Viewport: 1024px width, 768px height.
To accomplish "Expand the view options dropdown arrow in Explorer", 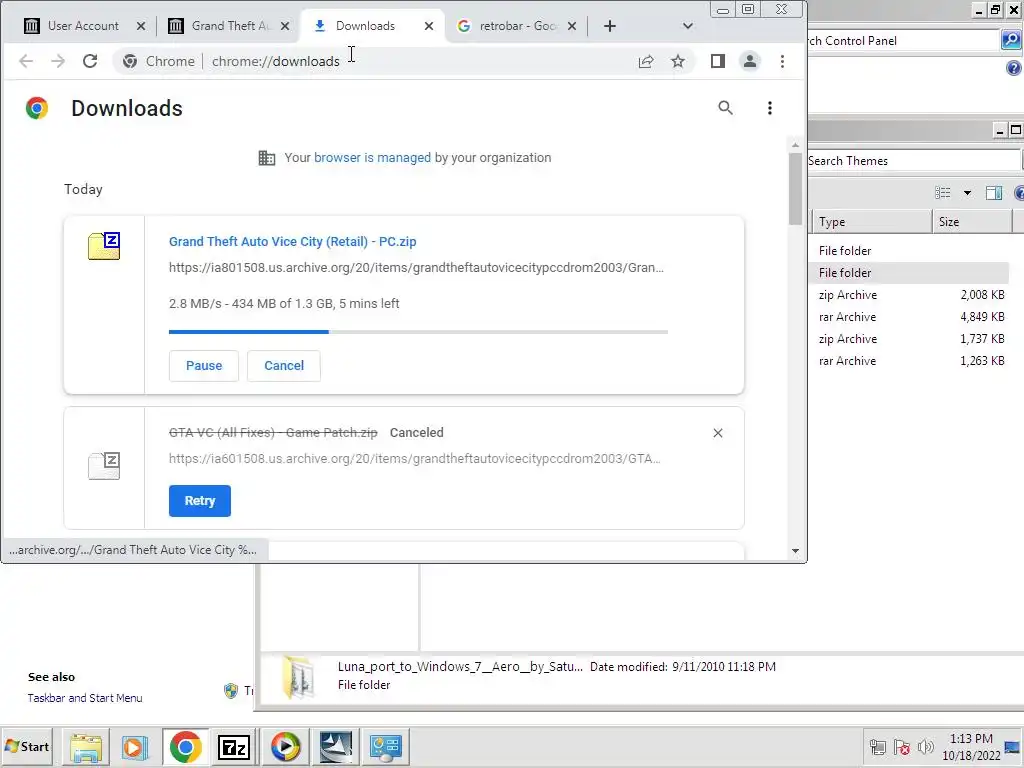I will click(967, 193).
